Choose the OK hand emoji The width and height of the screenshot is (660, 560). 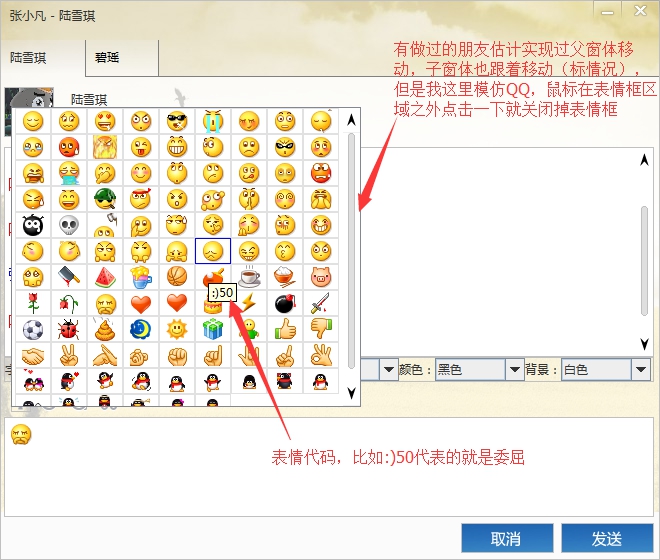point(321,356)
